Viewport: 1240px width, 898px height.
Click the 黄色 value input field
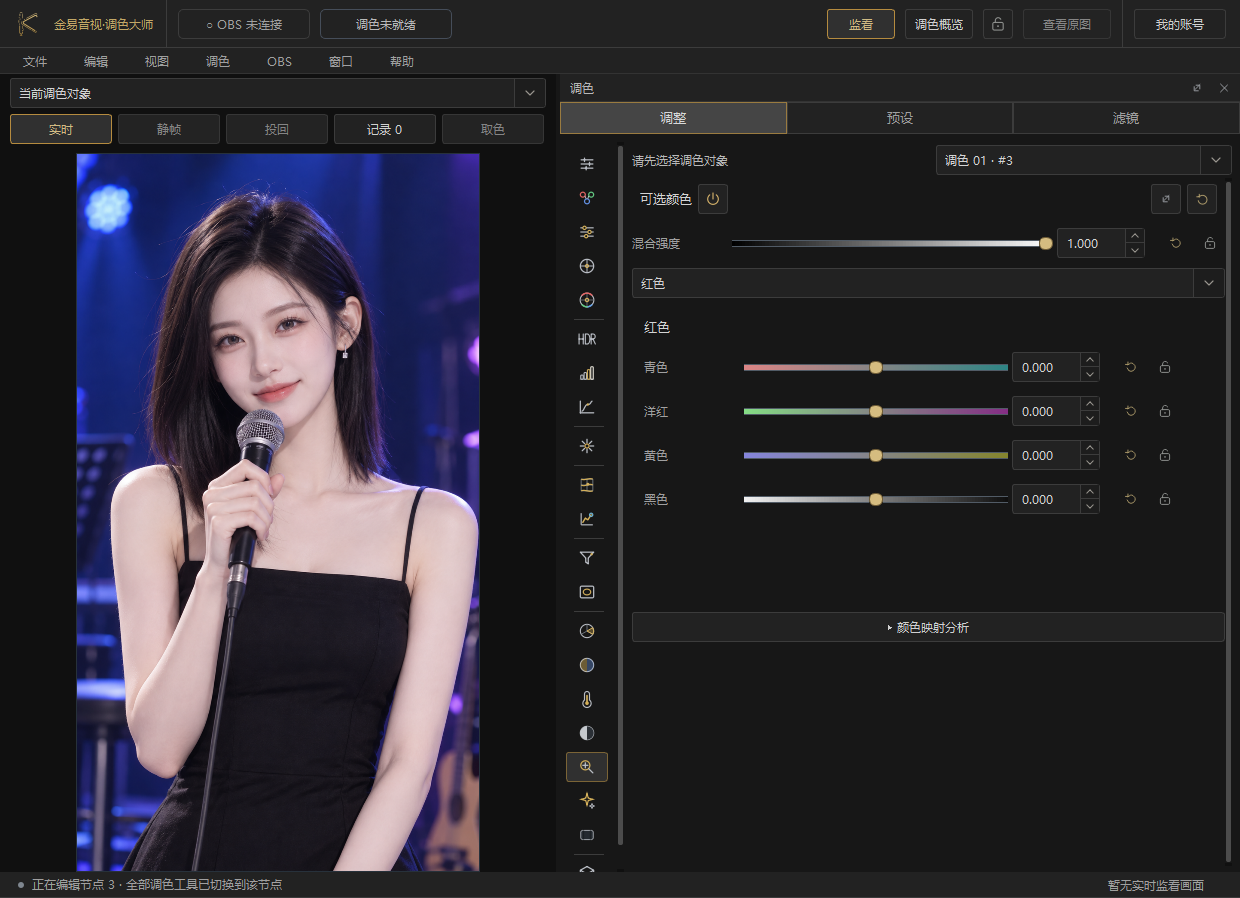(x=1047, y=455)
